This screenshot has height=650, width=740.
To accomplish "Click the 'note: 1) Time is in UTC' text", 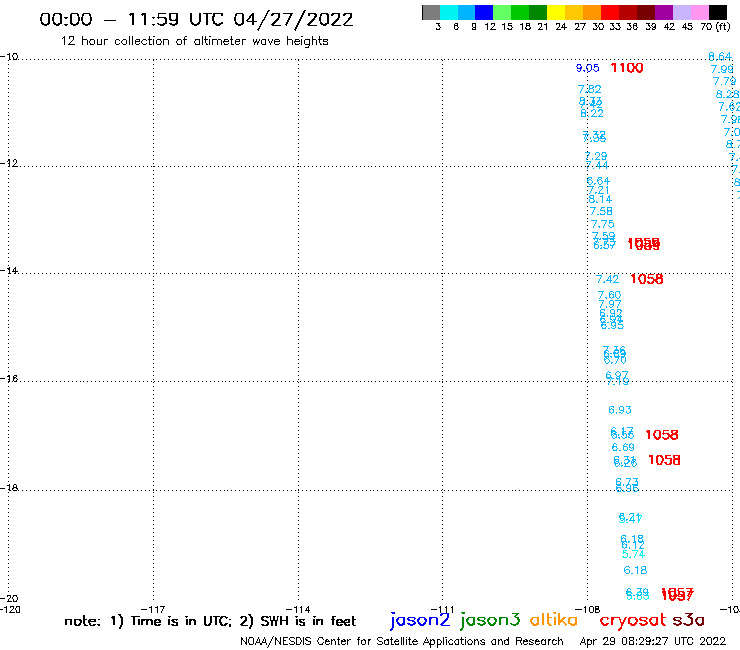I will (148, 621).
